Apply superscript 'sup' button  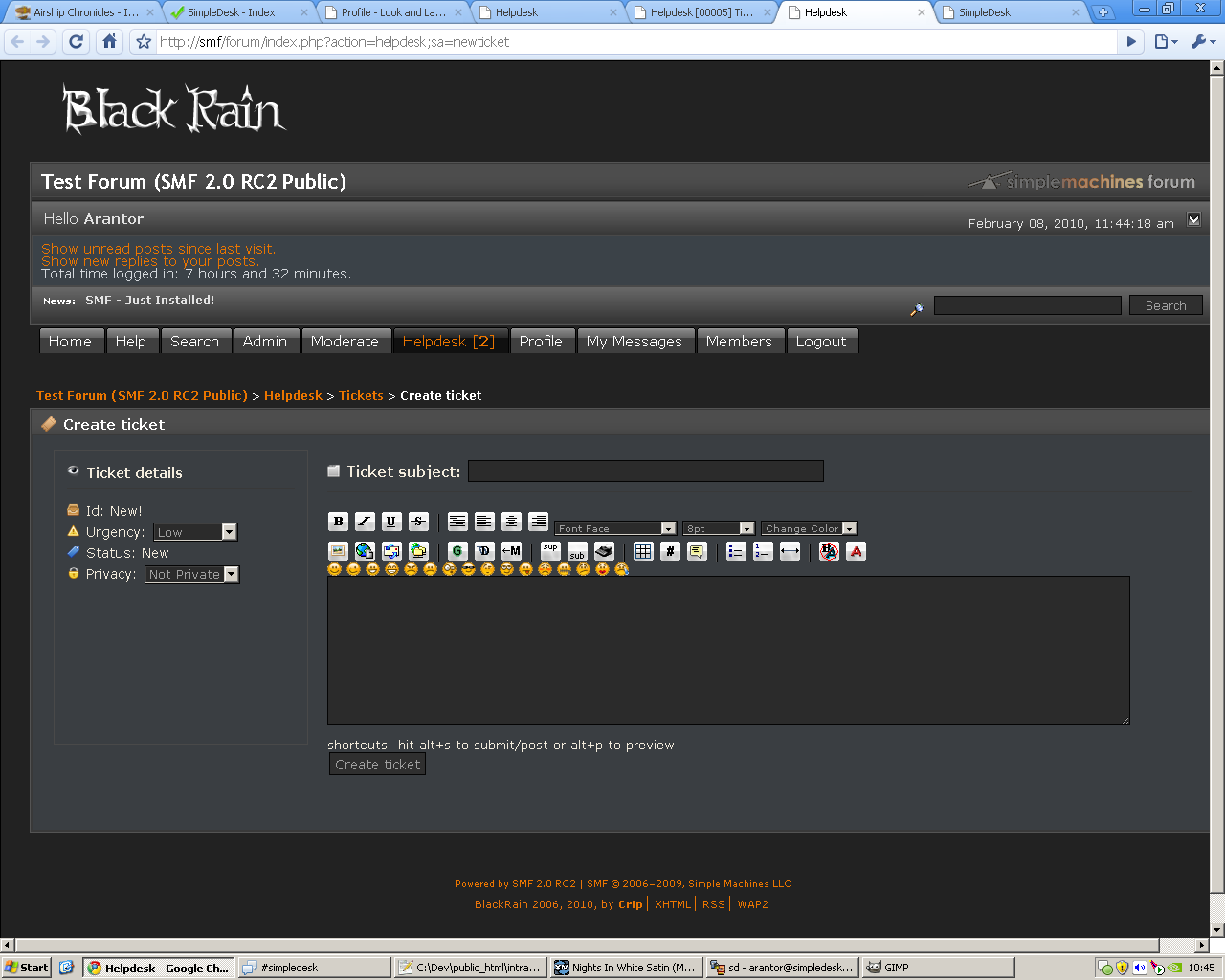[x=550, y=551]
